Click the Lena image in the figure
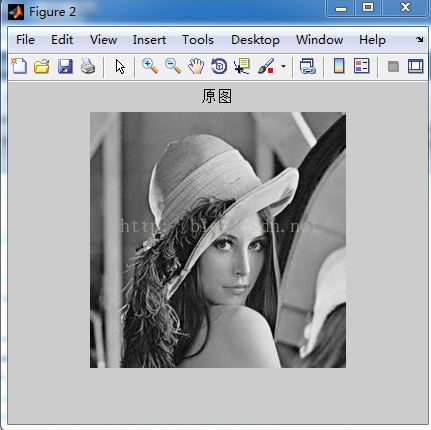The width and height of the screenshot is (431, 430). point(218,240)
